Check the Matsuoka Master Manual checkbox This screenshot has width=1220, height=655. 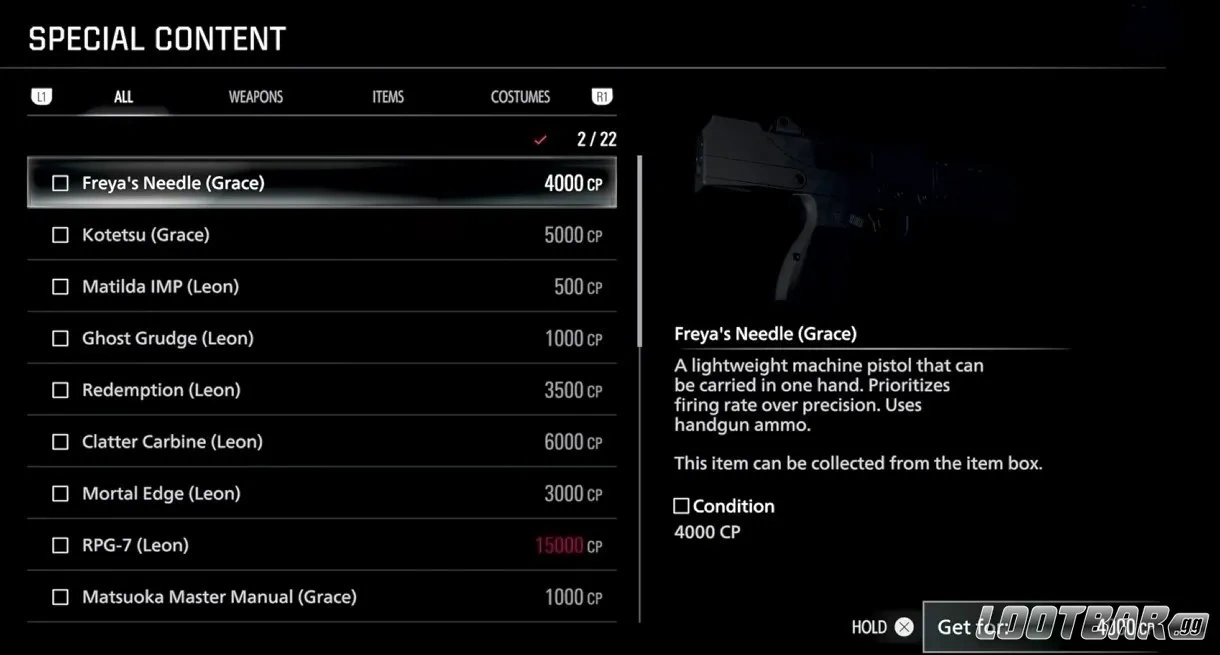60,597
